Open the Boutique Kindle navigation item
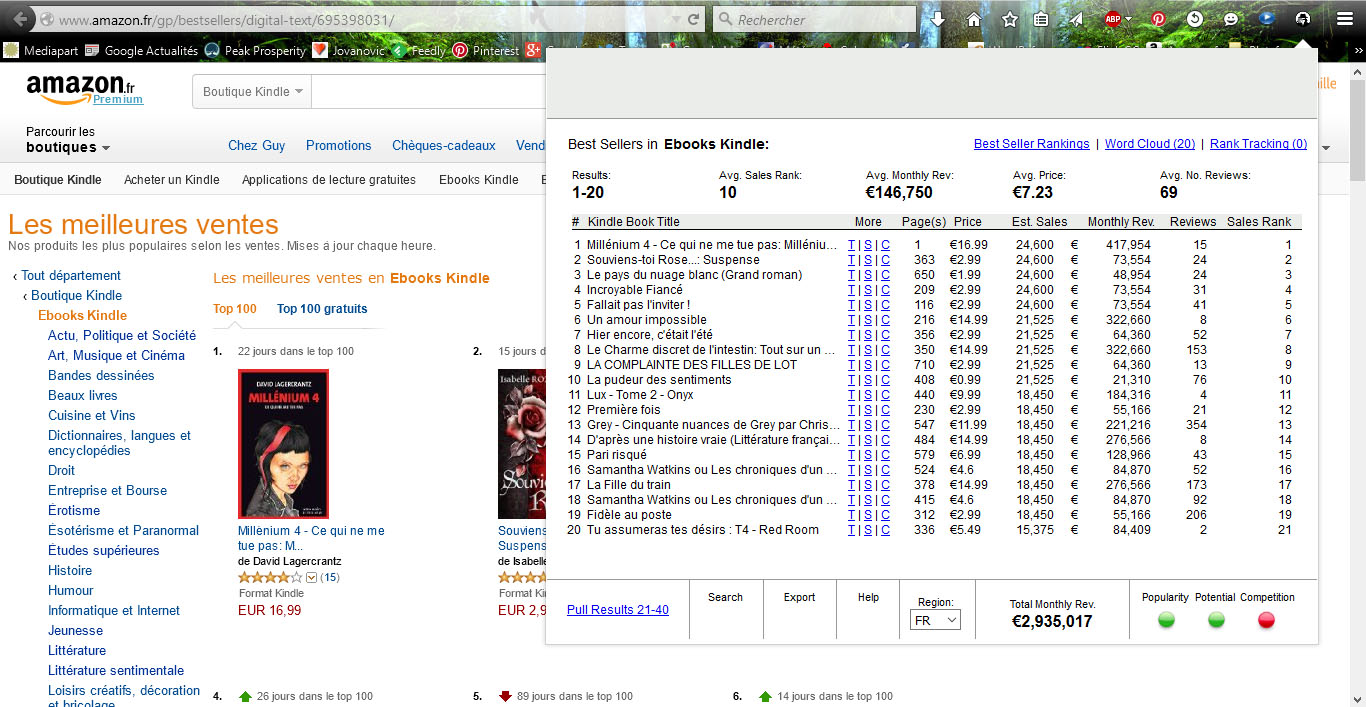The height and width of the screenshot is (707, 1366). 58,180
